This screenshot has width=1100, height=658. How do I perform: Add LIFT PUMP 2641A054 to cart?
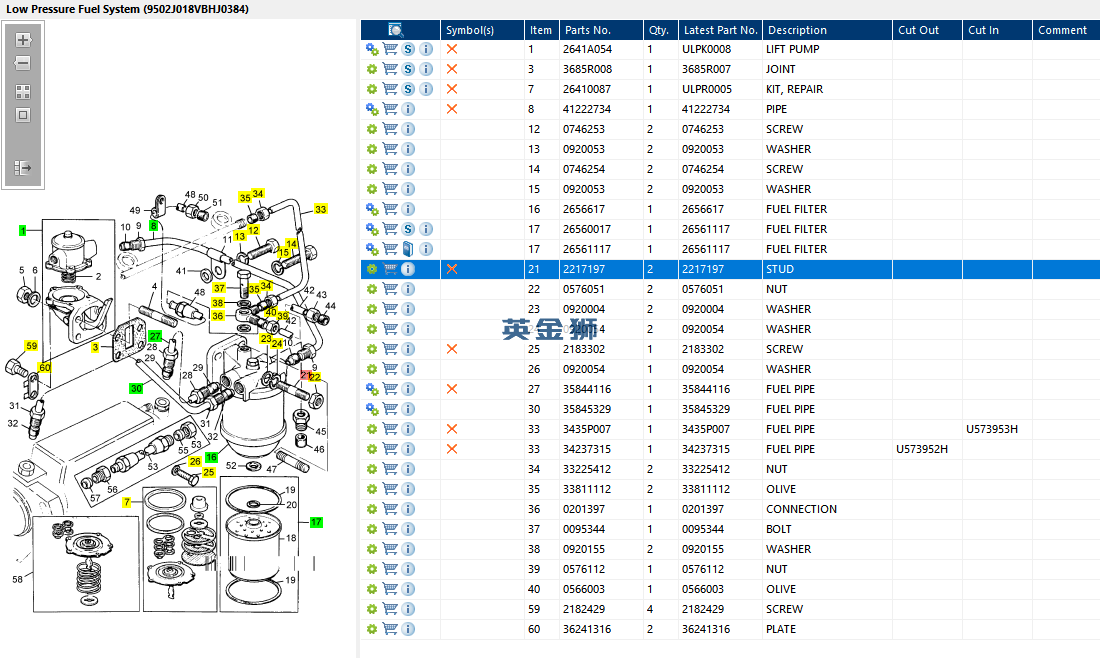pos(390,49)
